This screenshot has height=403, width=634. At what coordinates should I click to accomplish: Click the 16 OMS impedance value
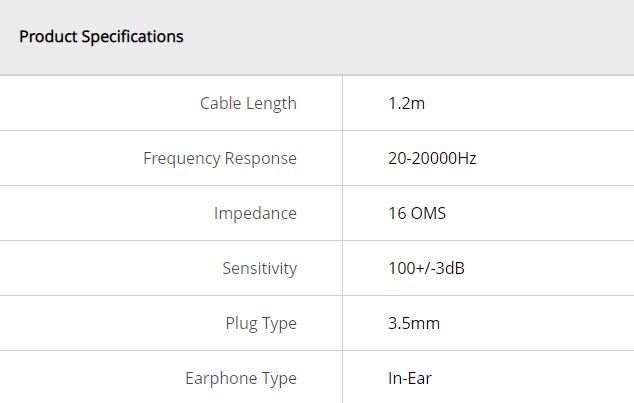(417, 213)
